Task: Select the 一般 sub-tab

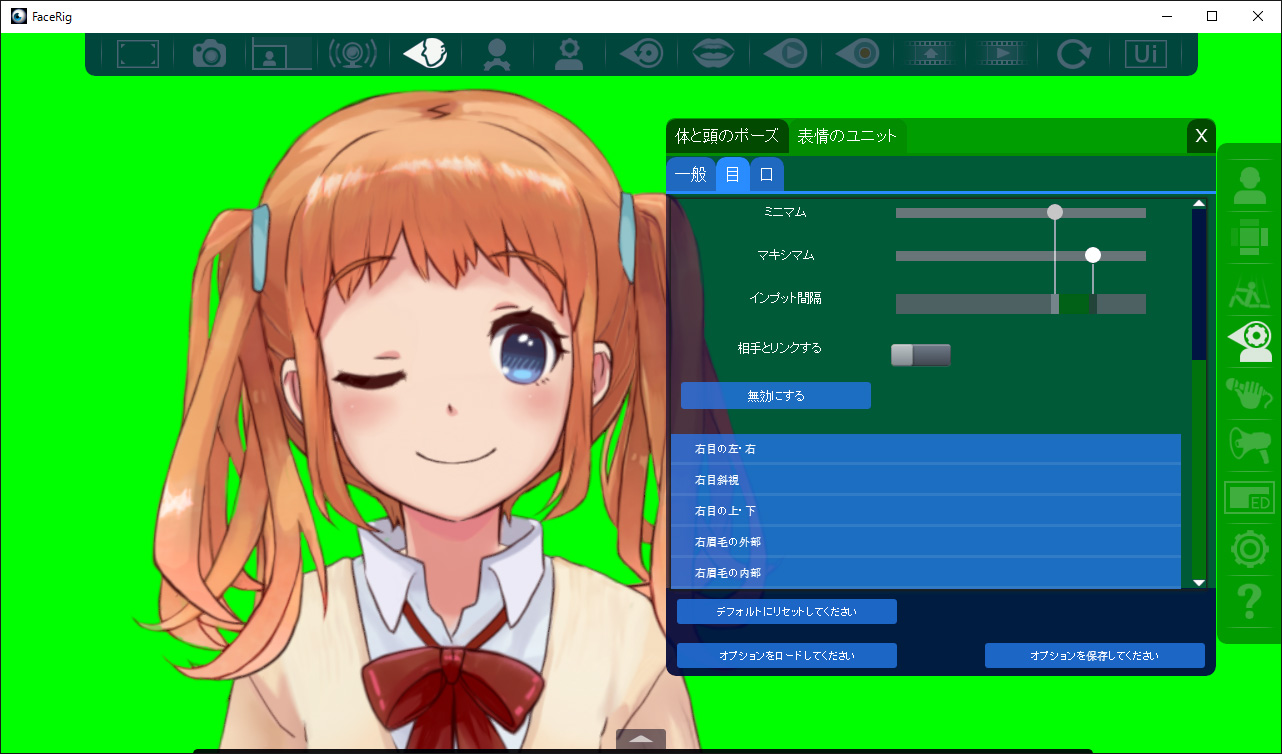Action: click(x=691, y=174)
